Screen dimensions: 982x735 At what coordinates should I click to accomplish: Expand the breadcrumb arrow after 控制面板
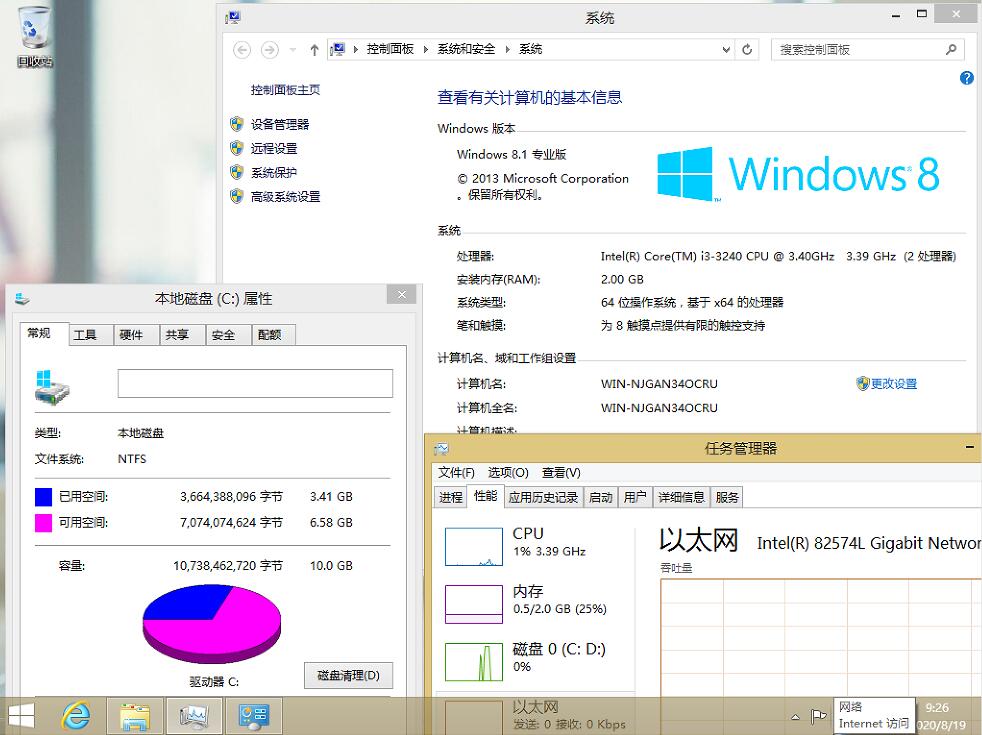click(426, 49)
